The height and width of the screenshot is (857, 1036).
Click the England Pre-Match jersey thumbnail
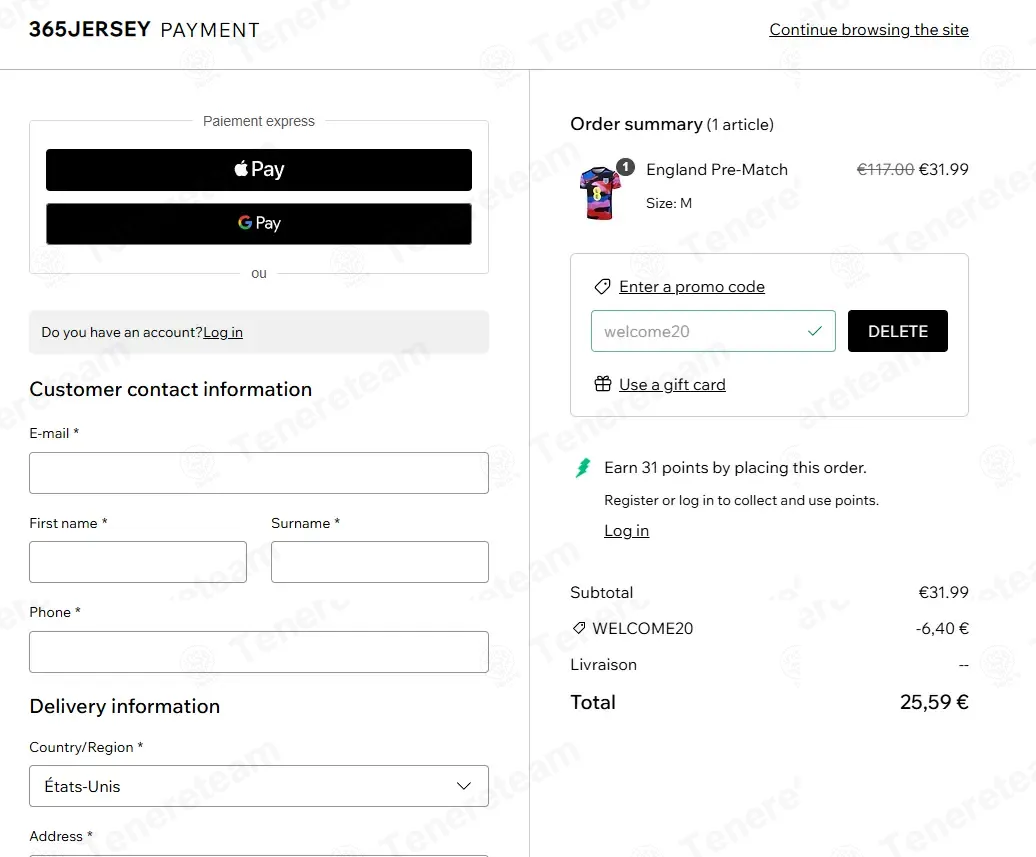(x=600, y=193)
